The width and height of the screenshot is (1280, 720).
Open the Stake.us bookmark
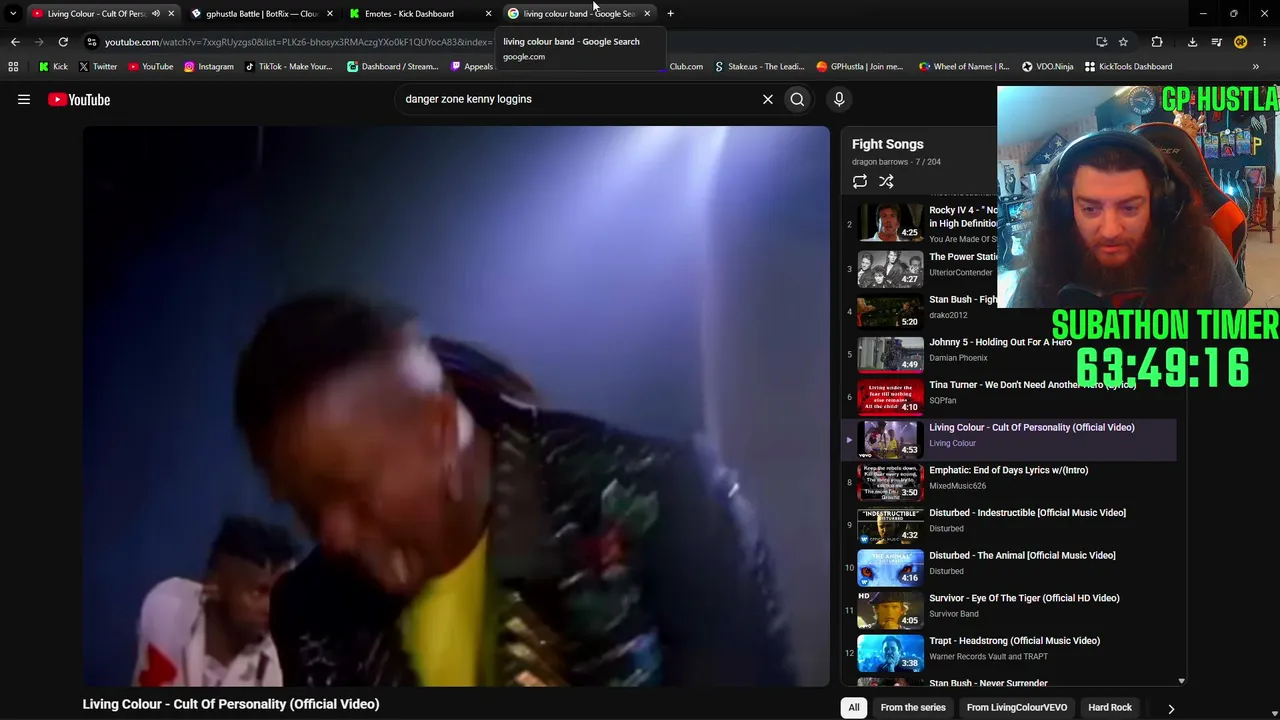click(x=759, y=67)
